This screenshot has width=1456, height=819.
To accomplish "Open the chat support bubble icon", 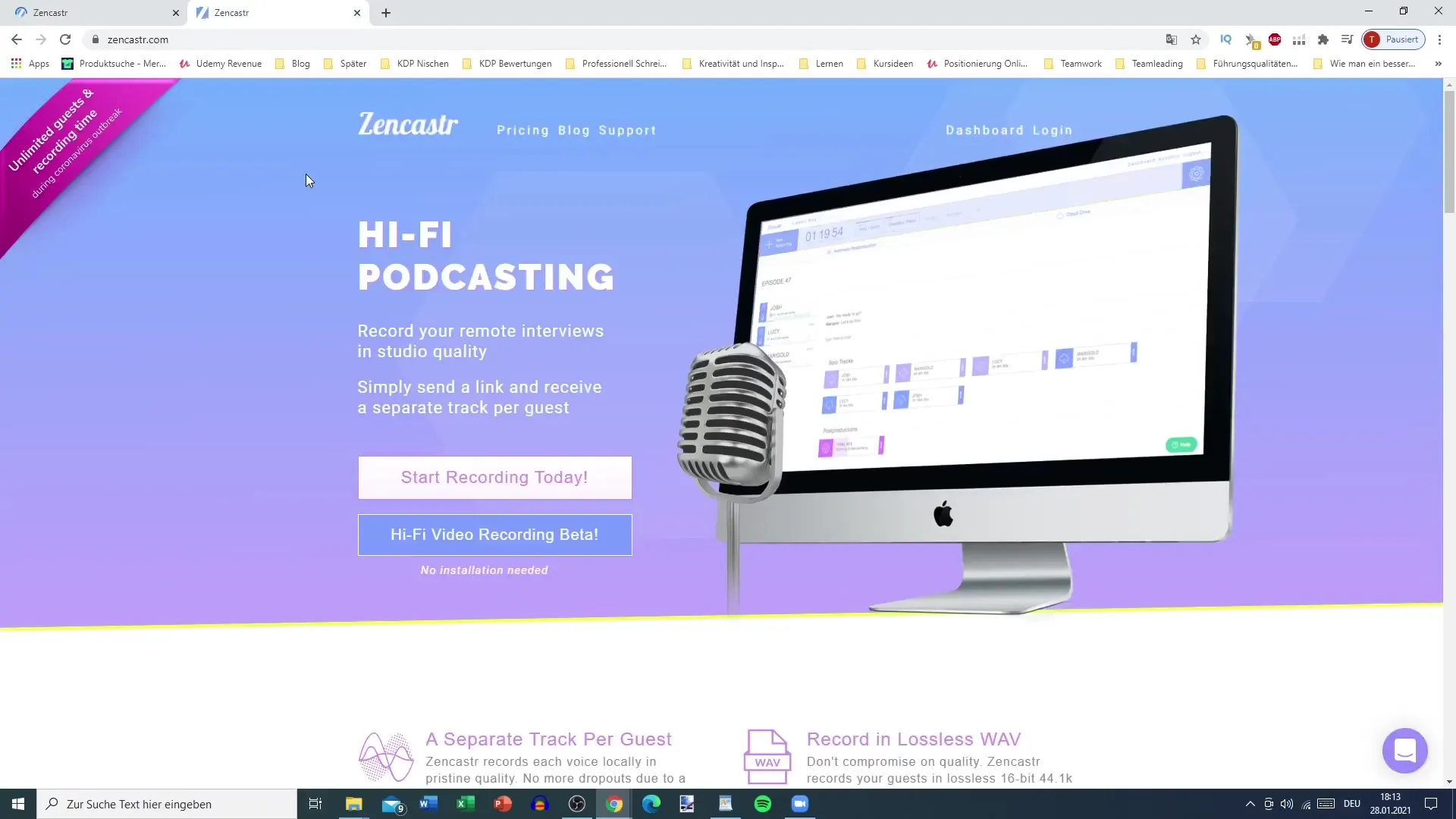I will tap(1404, 751).
